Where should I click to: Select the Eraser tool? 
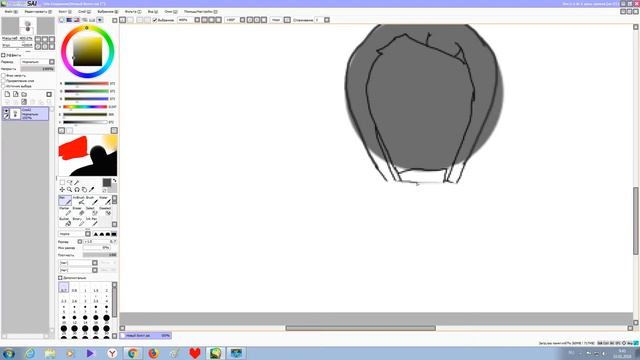click(79, 211)
